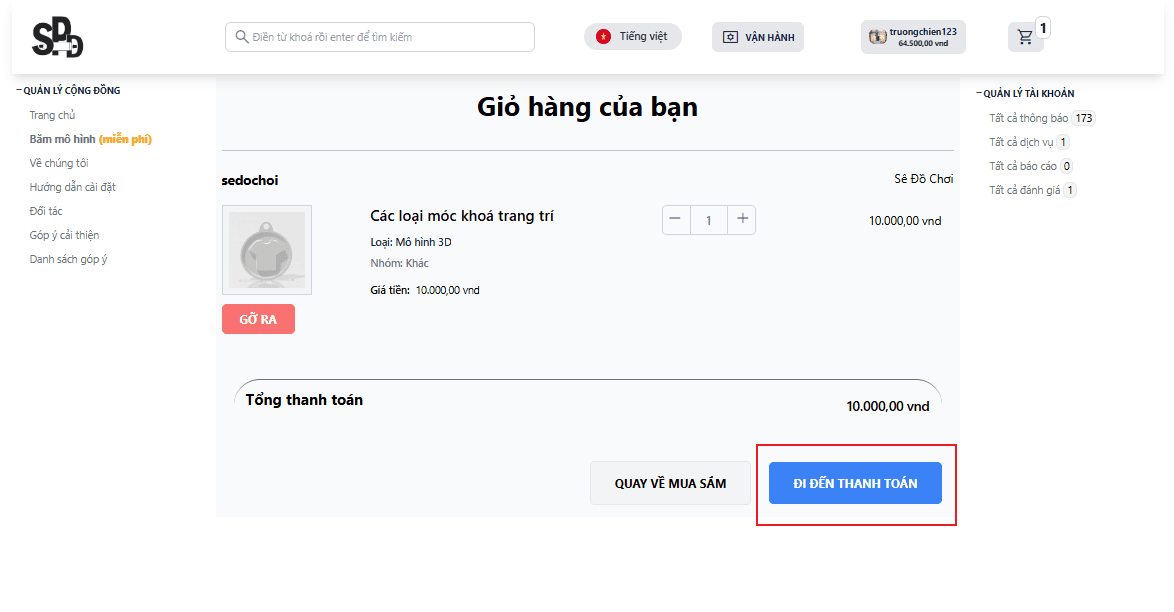Open Băm mô hình (miễn phí)
The height and width of the screenshot is (612, 1174).
tap(90, 139)
